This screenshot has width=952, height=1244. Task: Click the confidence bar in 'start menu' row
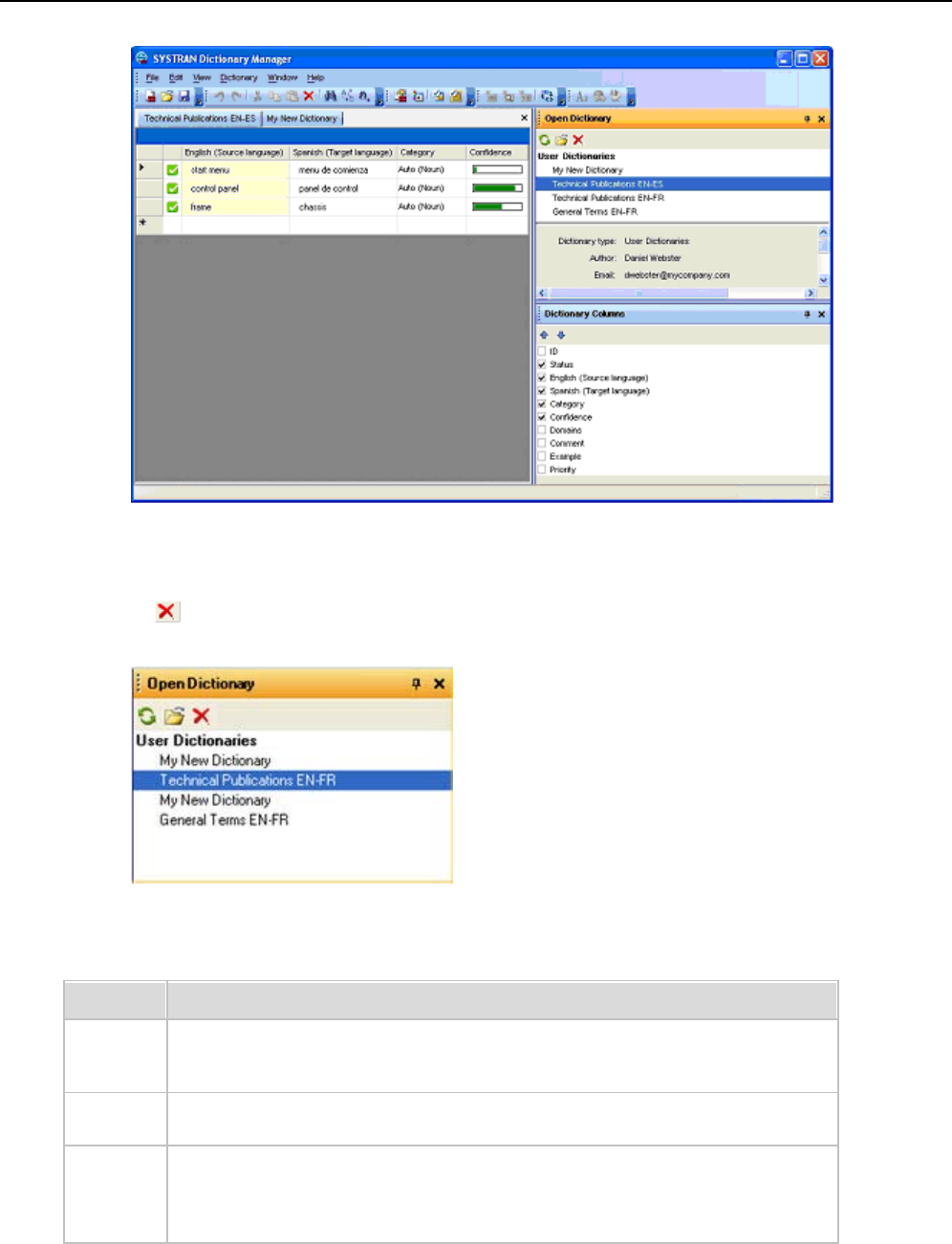(x=497, y=169)
